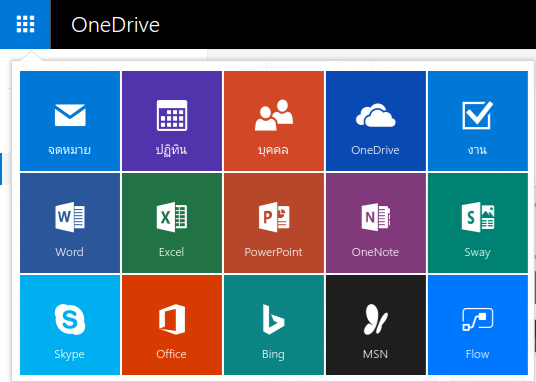Open the Office tile
The image size is (536, 382).
point(172,325)
